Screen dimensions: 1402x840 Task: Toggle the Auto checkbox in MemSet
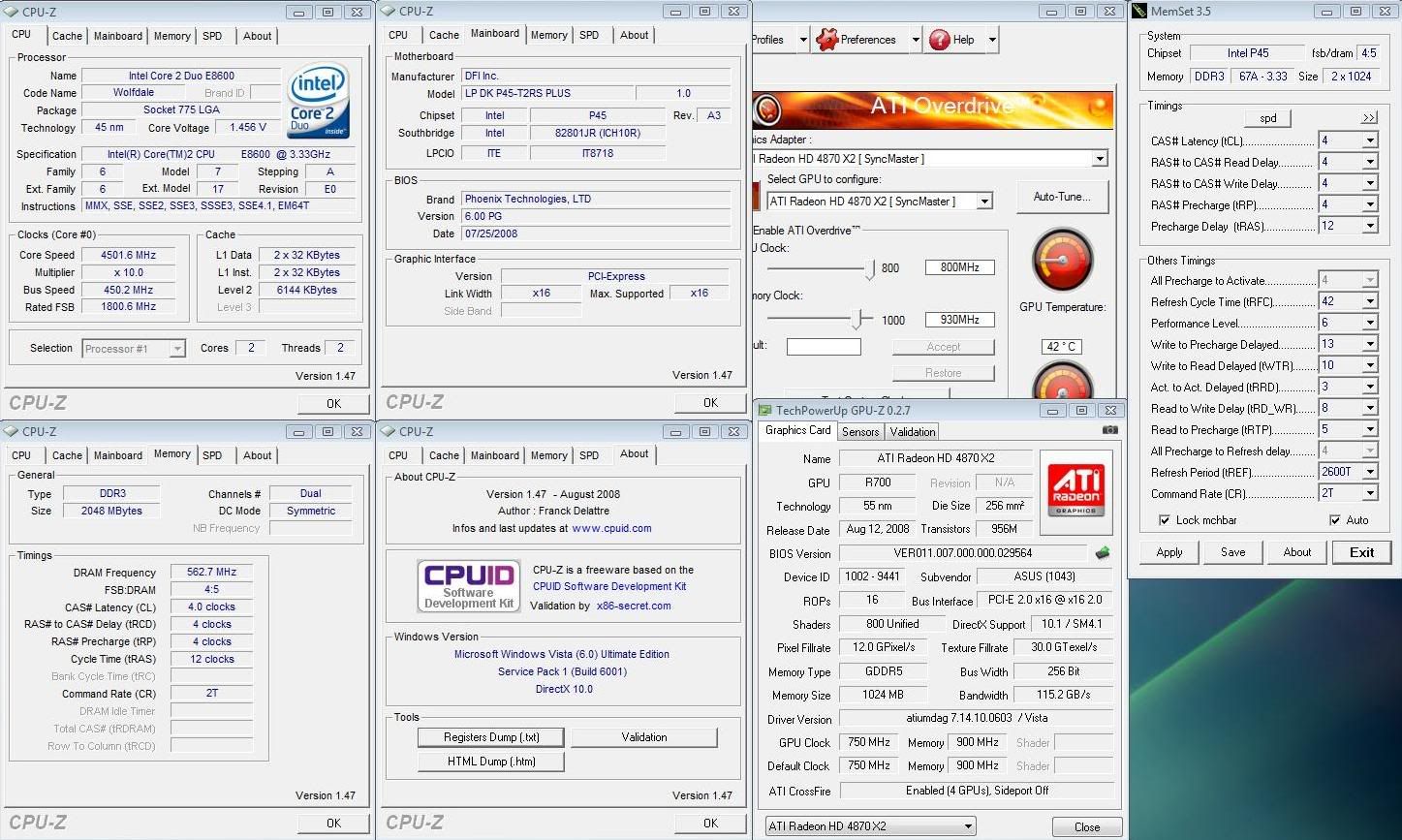click(1335, 520)
